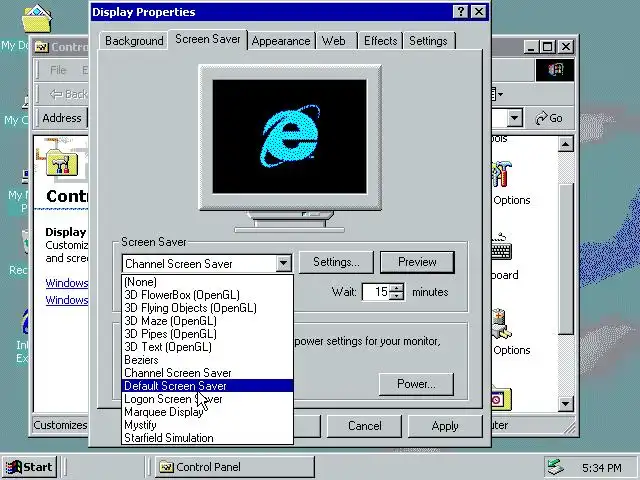
Task: Select Channel Screen Saver list entry
Action: [207, 373]
